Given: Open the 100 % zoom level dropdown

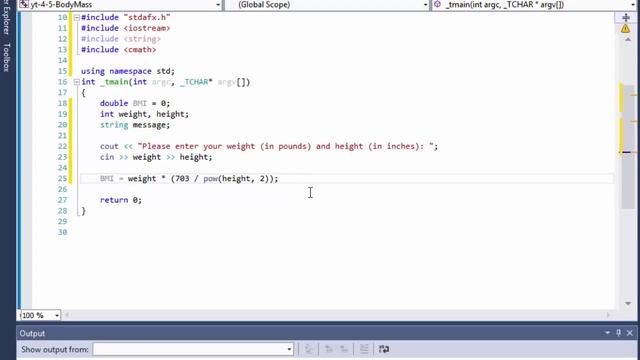Looking at the screenshot, I should 57,316.
